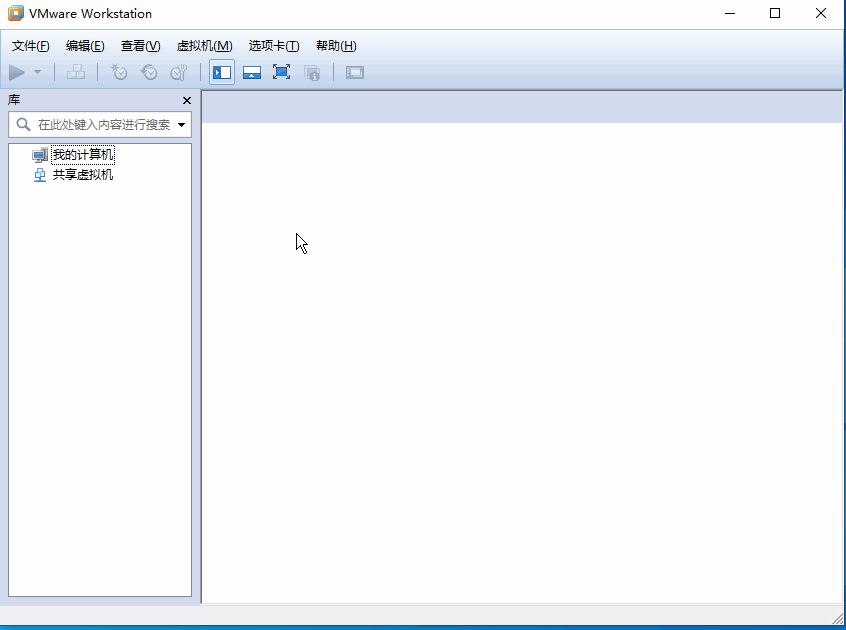
Task: Click the take snapshot icon
Action: coord(119,72)
